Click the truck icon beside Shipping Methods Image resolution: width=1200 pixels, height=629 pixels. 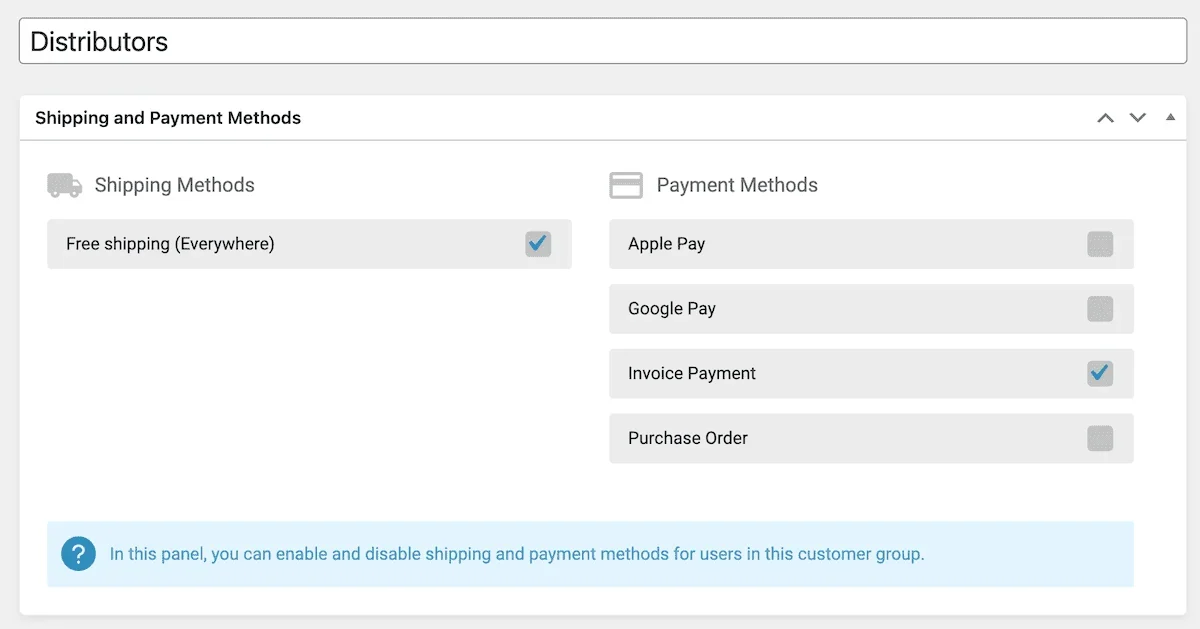(63, 185)
